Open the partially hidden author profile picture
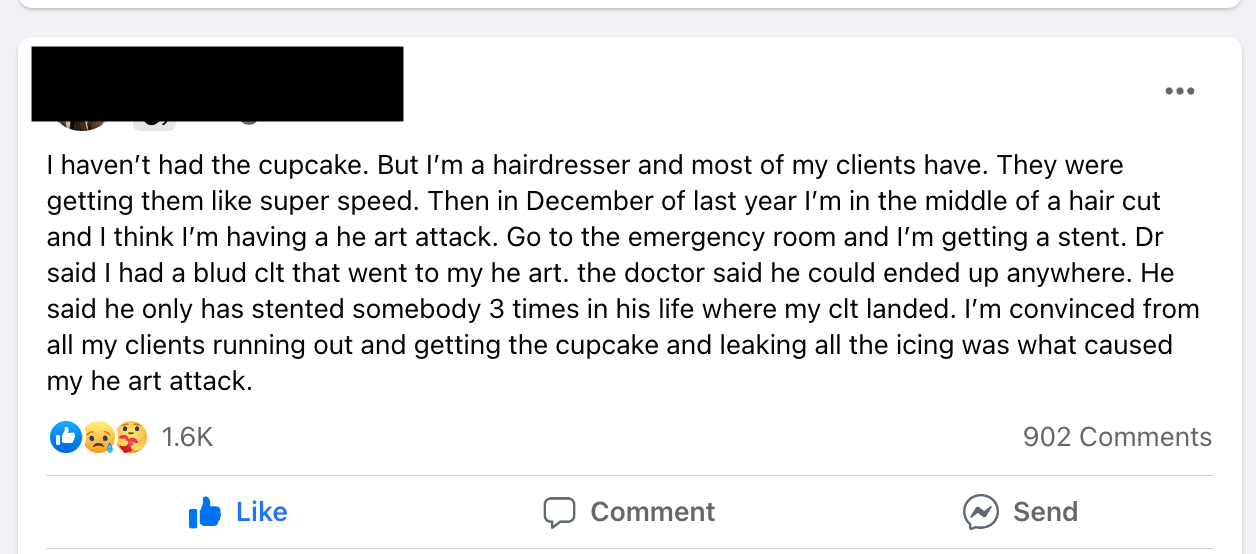 82,126
